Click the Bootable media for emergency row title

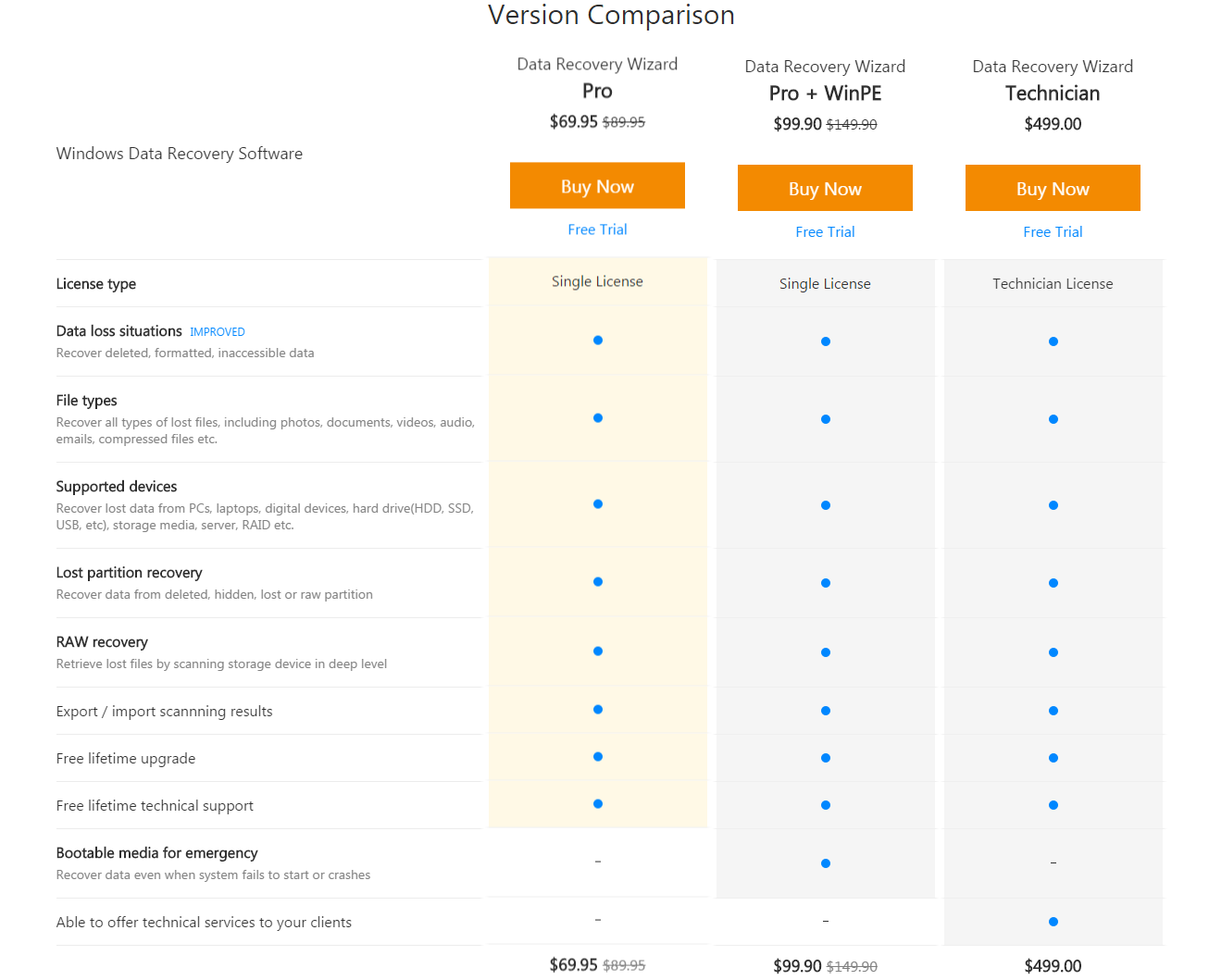click(156, 853)
